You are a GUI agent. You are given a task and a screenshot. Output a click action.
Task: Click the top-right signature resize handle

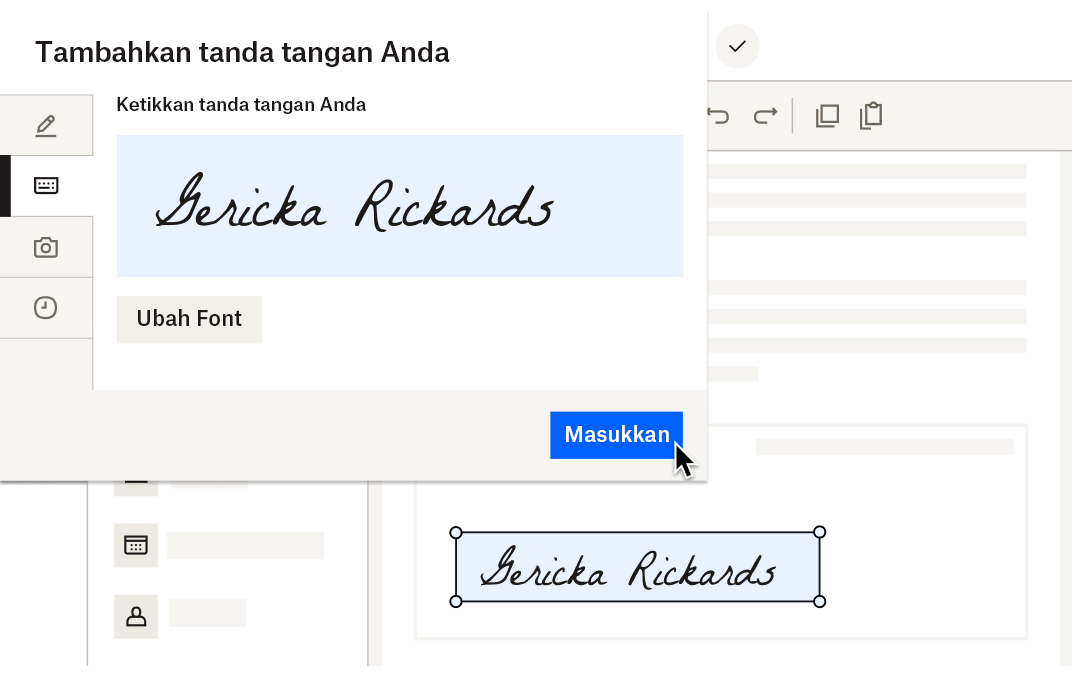click(820, 532)
